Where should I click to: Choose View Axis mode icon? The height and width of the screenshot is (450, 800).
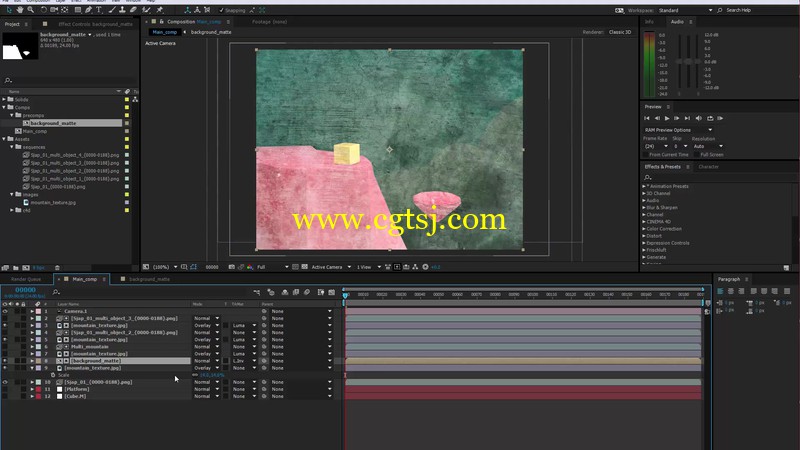coord(207,10)
